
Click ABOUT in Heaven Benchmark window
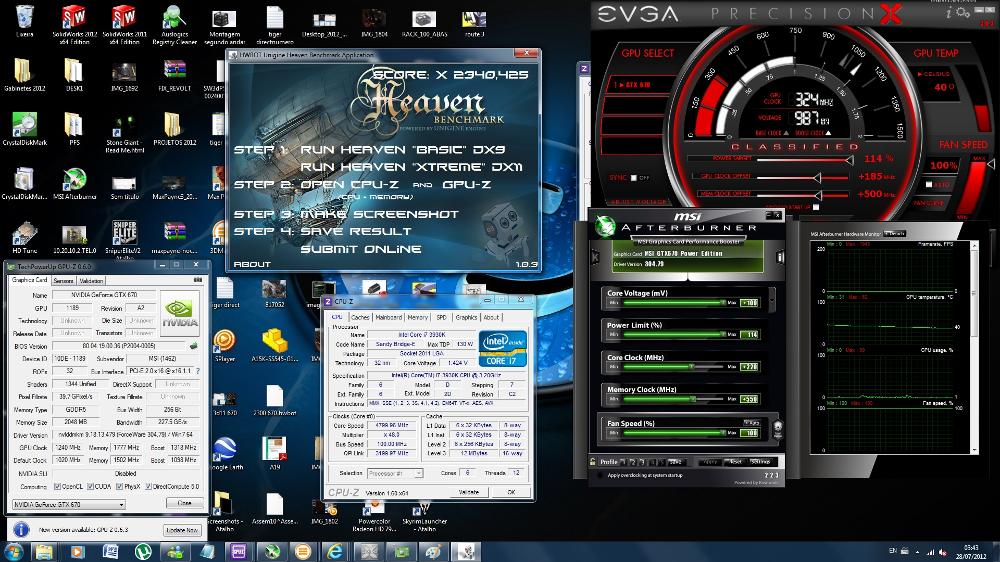tap(252, 264)
